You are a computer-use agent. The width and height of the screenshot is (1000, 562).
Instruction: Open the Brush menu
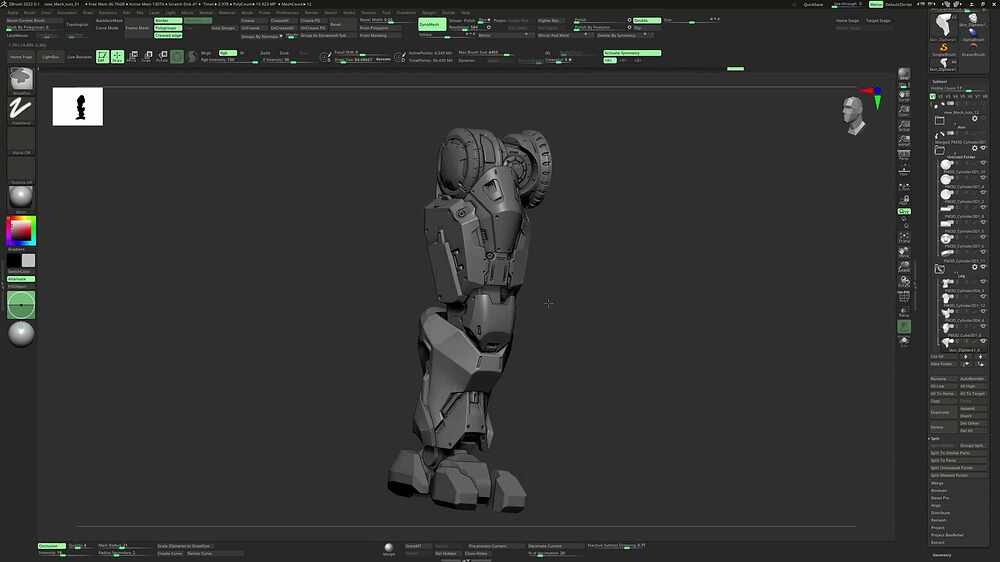point(29,12)
